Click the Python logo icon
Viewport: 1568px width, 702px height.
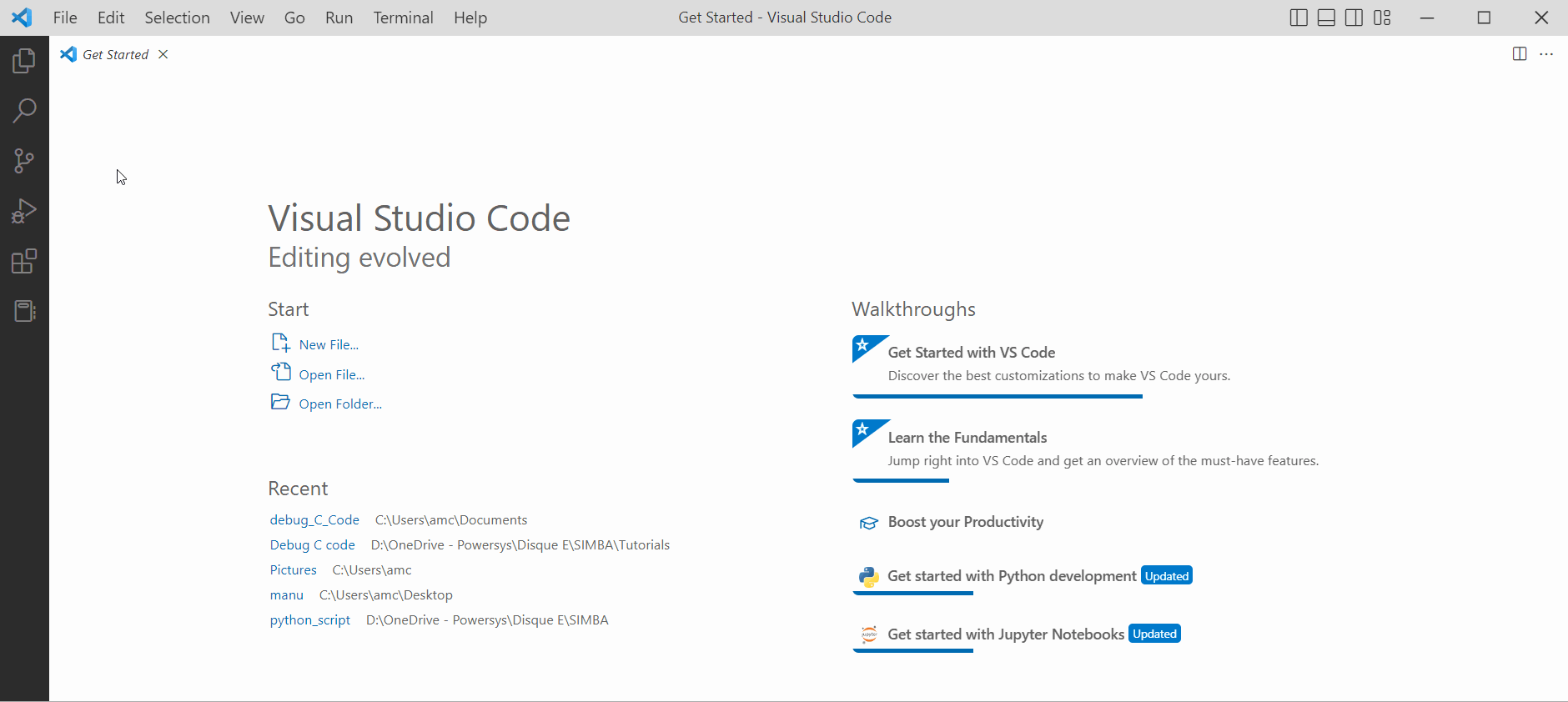point(869,577)
